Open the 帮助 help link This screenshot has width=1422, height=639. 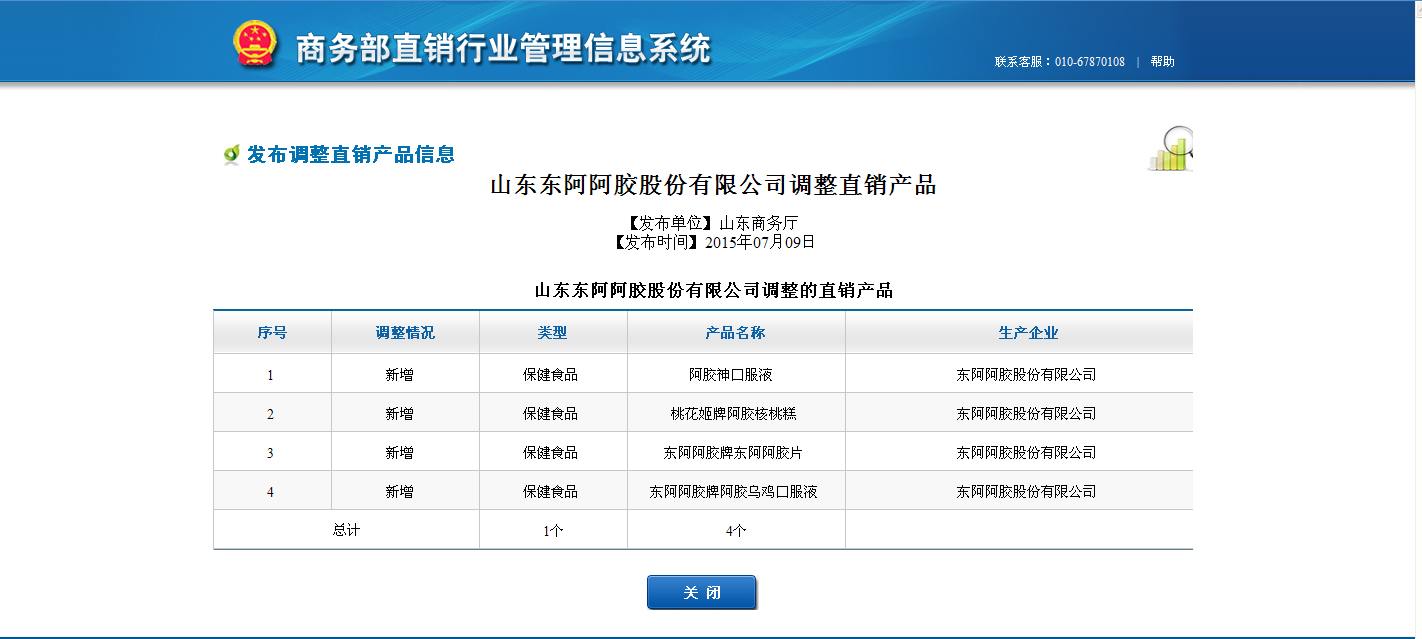pyautogui.click(x=1162, y=62)
